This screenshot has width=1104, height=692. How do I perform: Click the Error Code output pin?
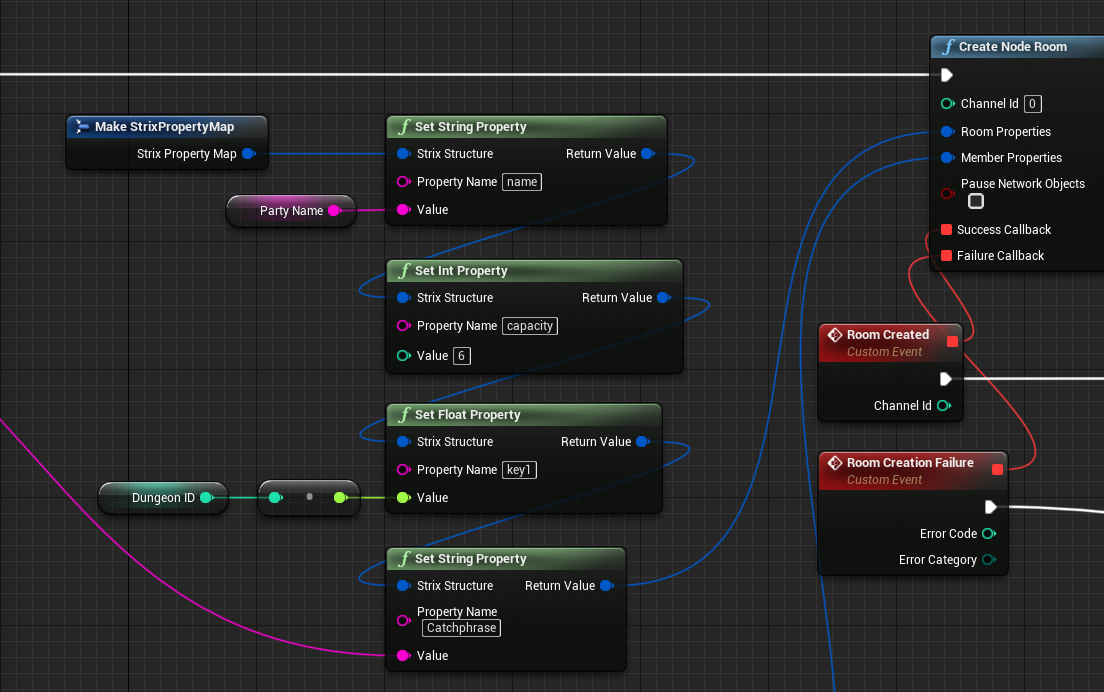[989, 534]
